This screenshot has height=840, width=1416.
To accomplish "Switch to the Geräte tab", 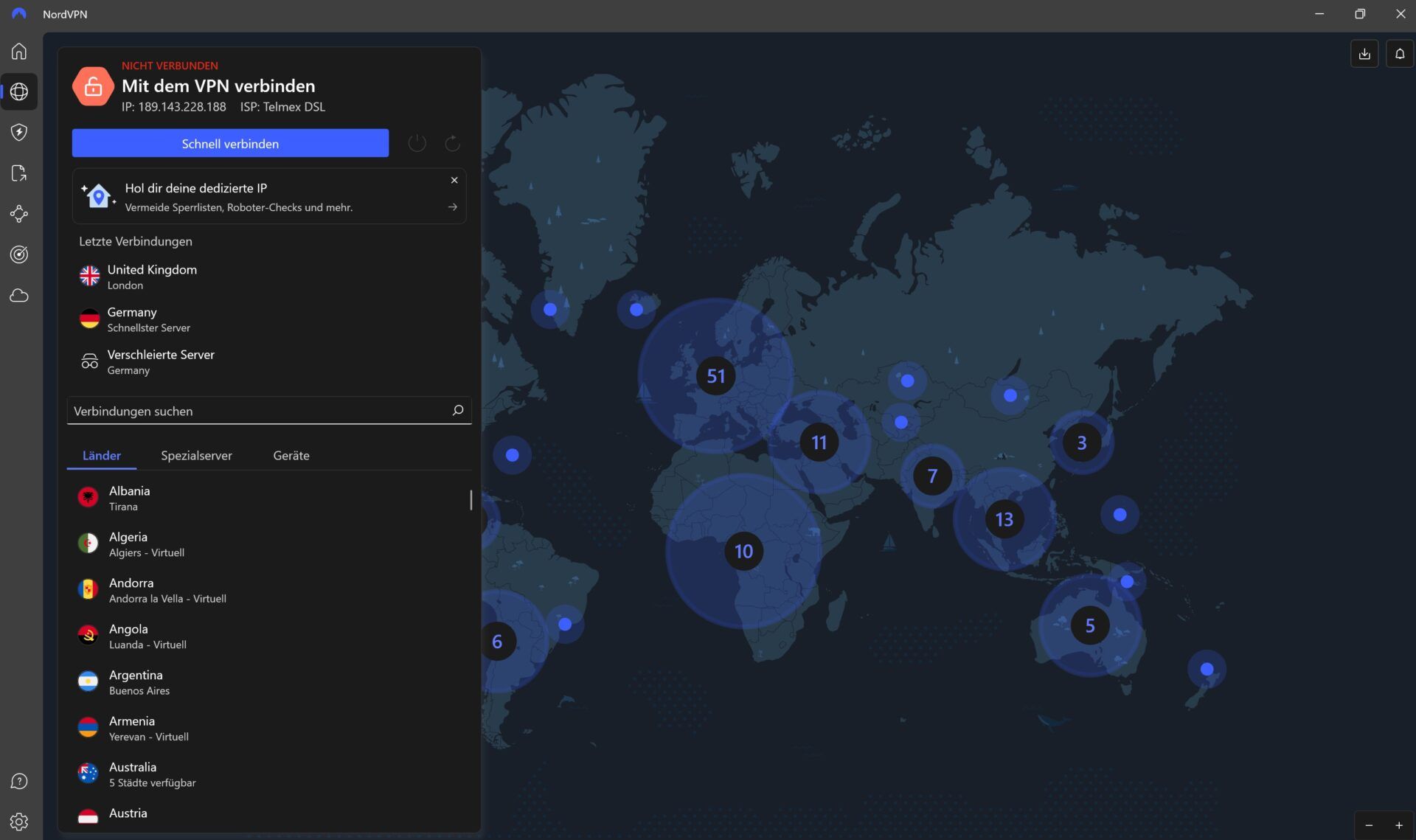I will coord(291,455).
